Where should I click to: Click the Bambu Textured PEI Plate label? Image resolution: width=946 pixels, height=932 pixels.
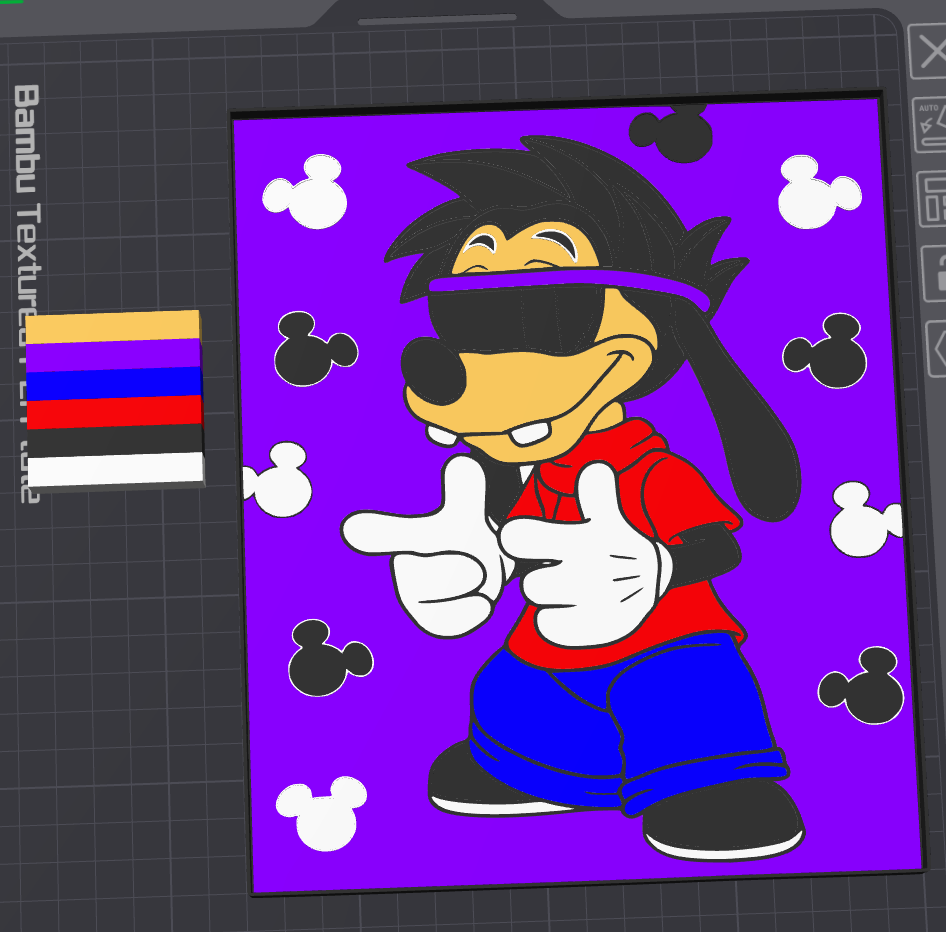click(x=27, y=290)
